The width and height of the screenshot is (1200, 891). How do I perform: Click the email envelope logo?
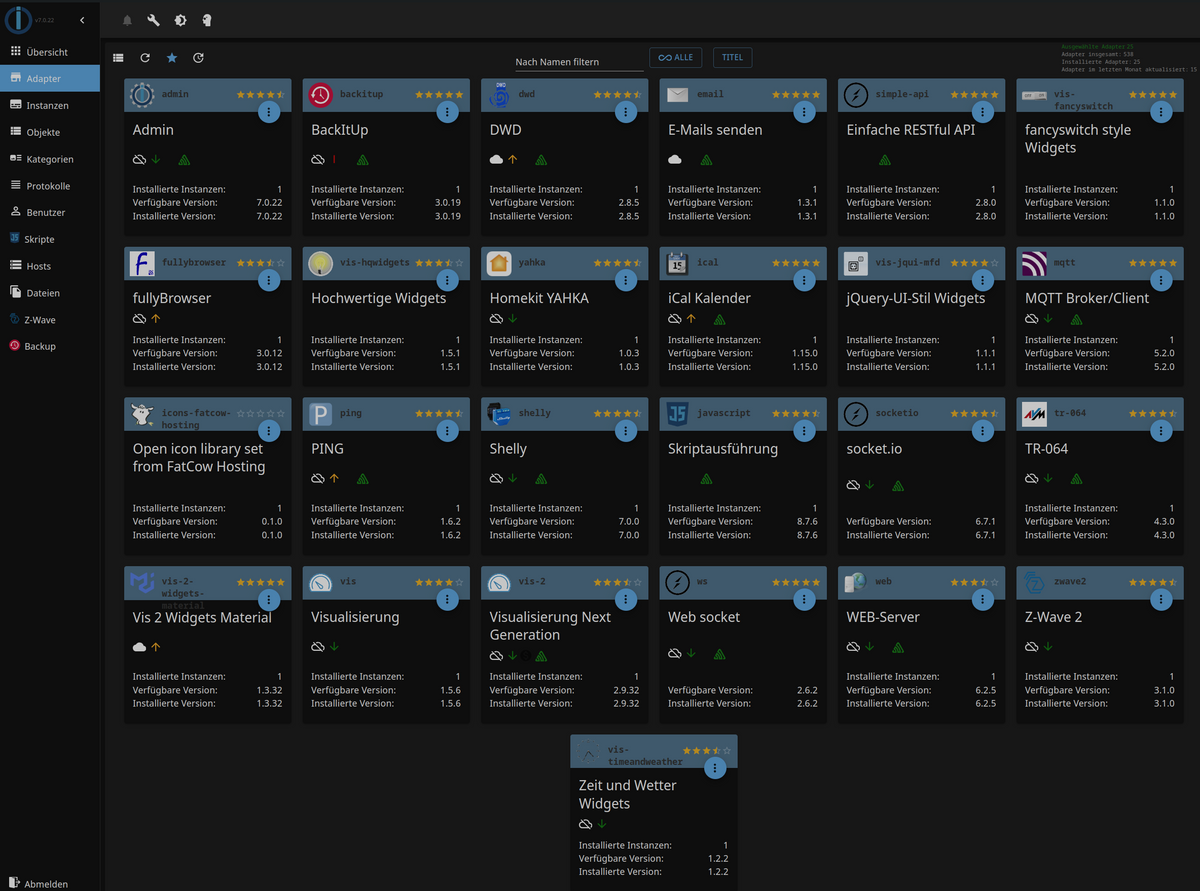click(677, 95)
